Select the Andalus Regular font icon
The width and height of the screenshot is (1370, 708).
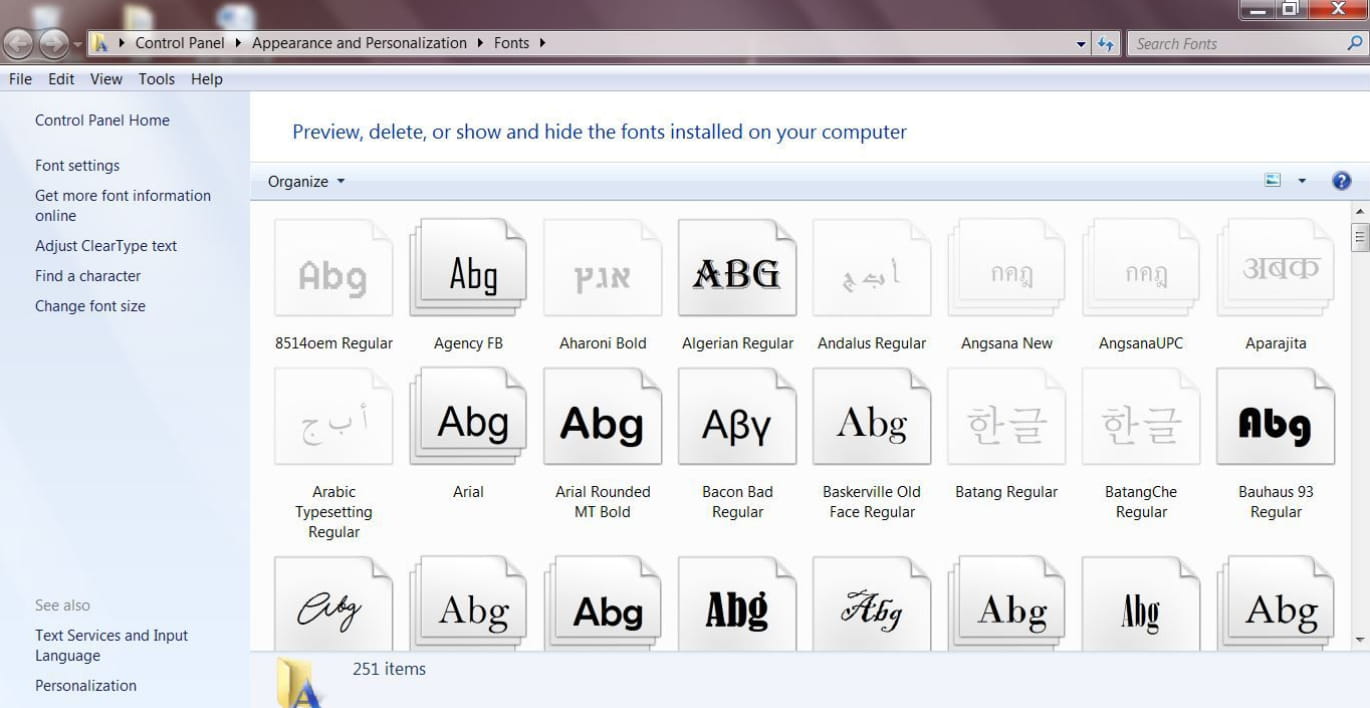[872, 269]
